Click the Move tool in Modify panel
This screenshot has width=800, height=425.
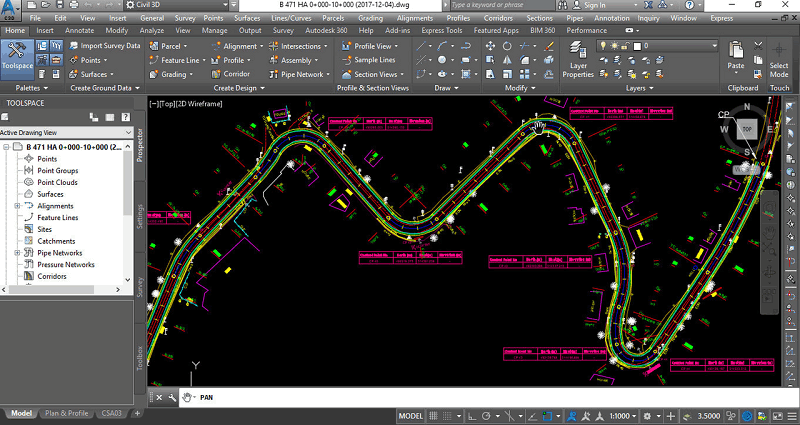(490, 46)
